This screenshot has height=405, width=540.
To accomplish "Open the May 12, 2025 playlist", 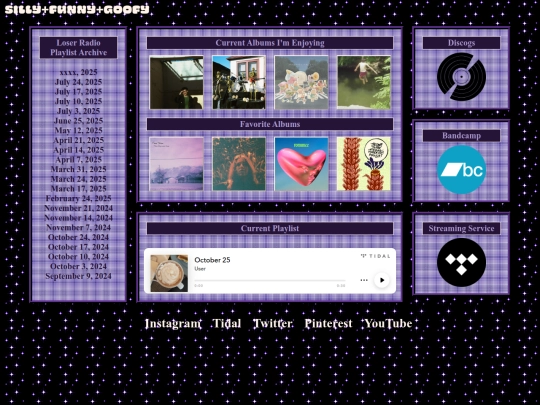I will 79,131.
